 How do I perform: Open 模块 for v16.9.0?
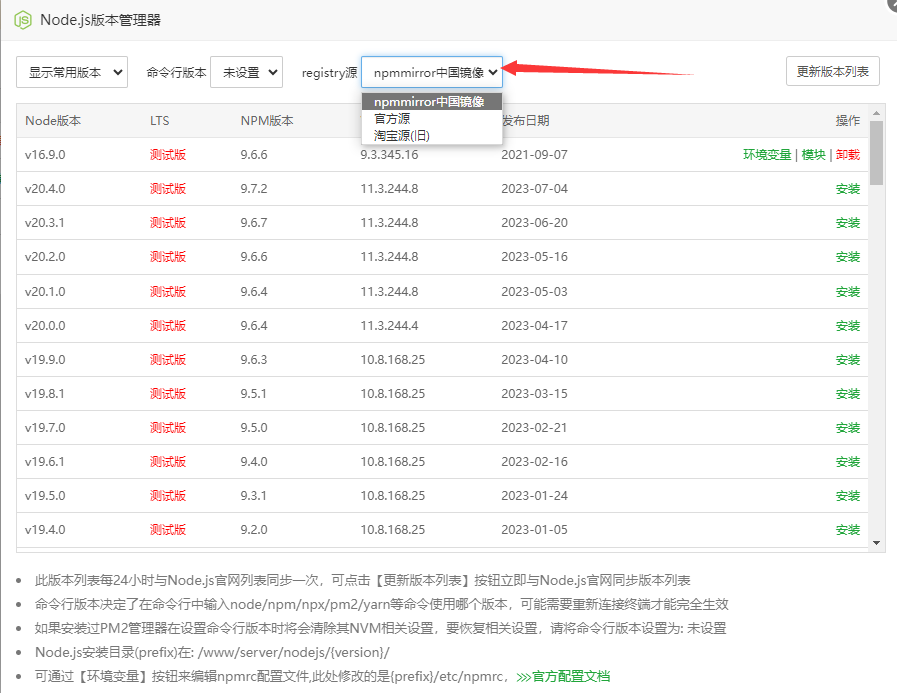click(813, 155)
